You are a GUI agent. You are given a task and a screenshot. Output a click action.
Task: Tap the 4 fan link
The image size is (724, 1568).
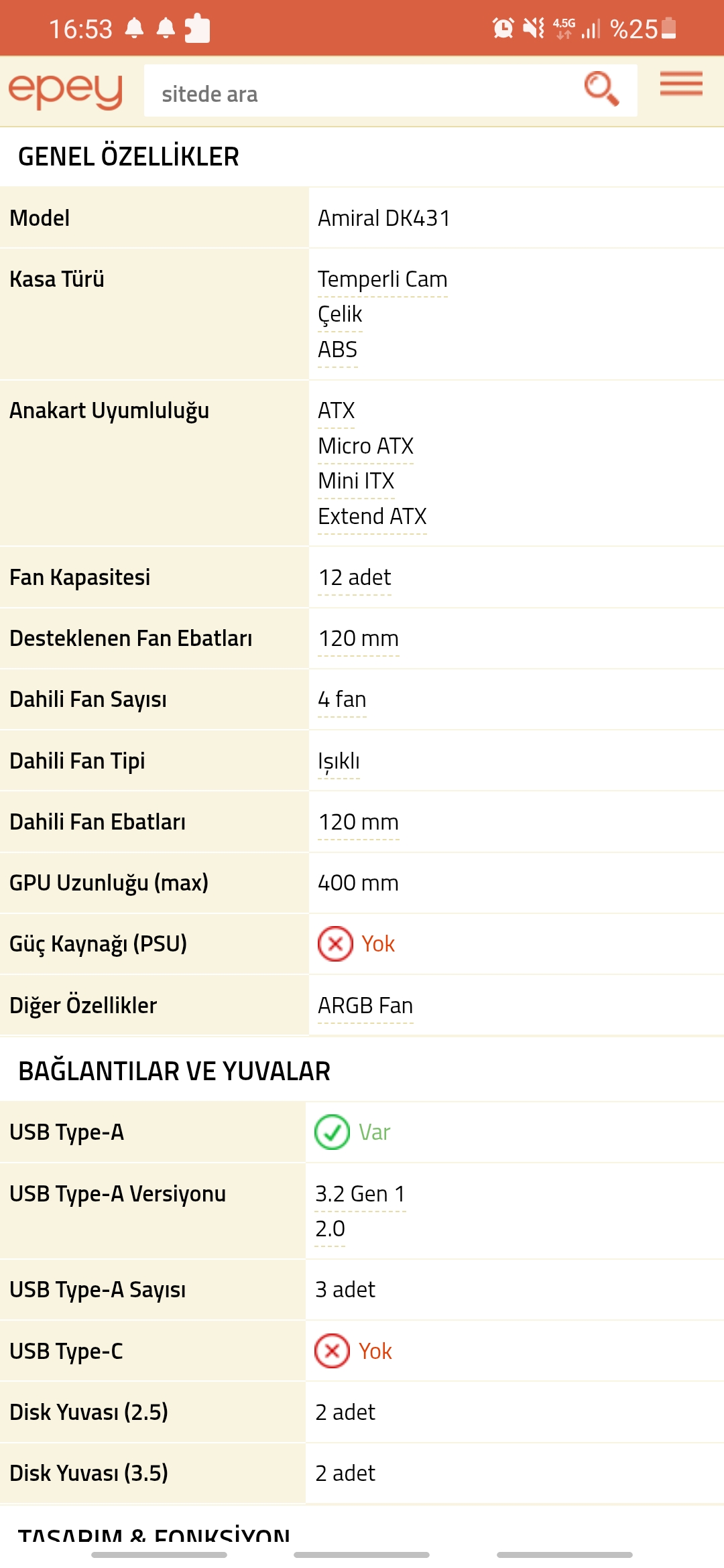coord(342,700)
